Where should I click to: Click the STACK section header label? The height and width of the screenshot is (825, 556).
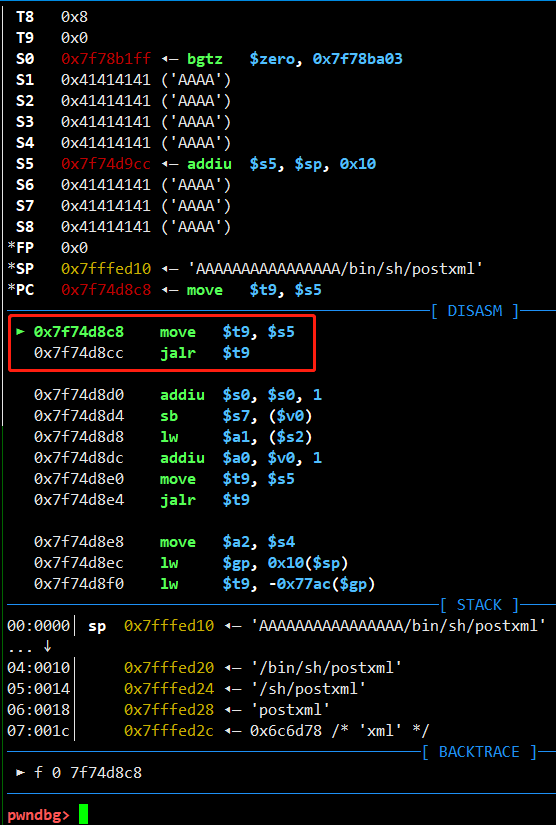click(480, 605)
